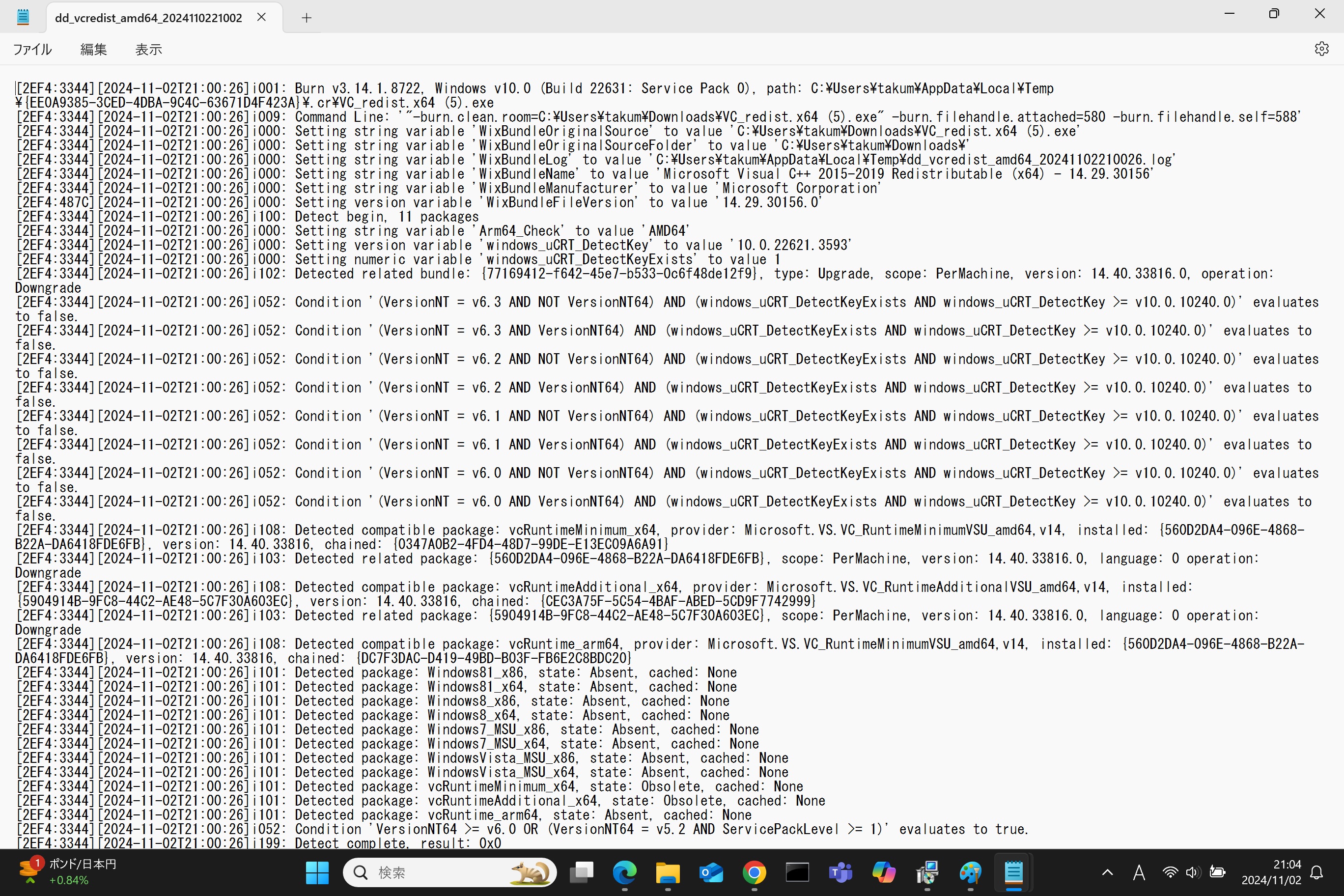The image size is (1344, 896).
Task: Open Copilot from taskbar
Action: coord(883,872)
